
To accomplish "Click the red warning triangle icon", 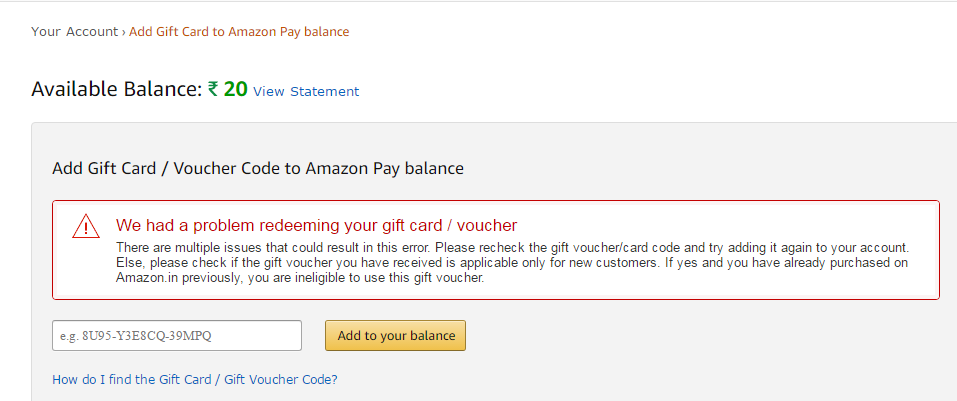I will tap(85, 226).
